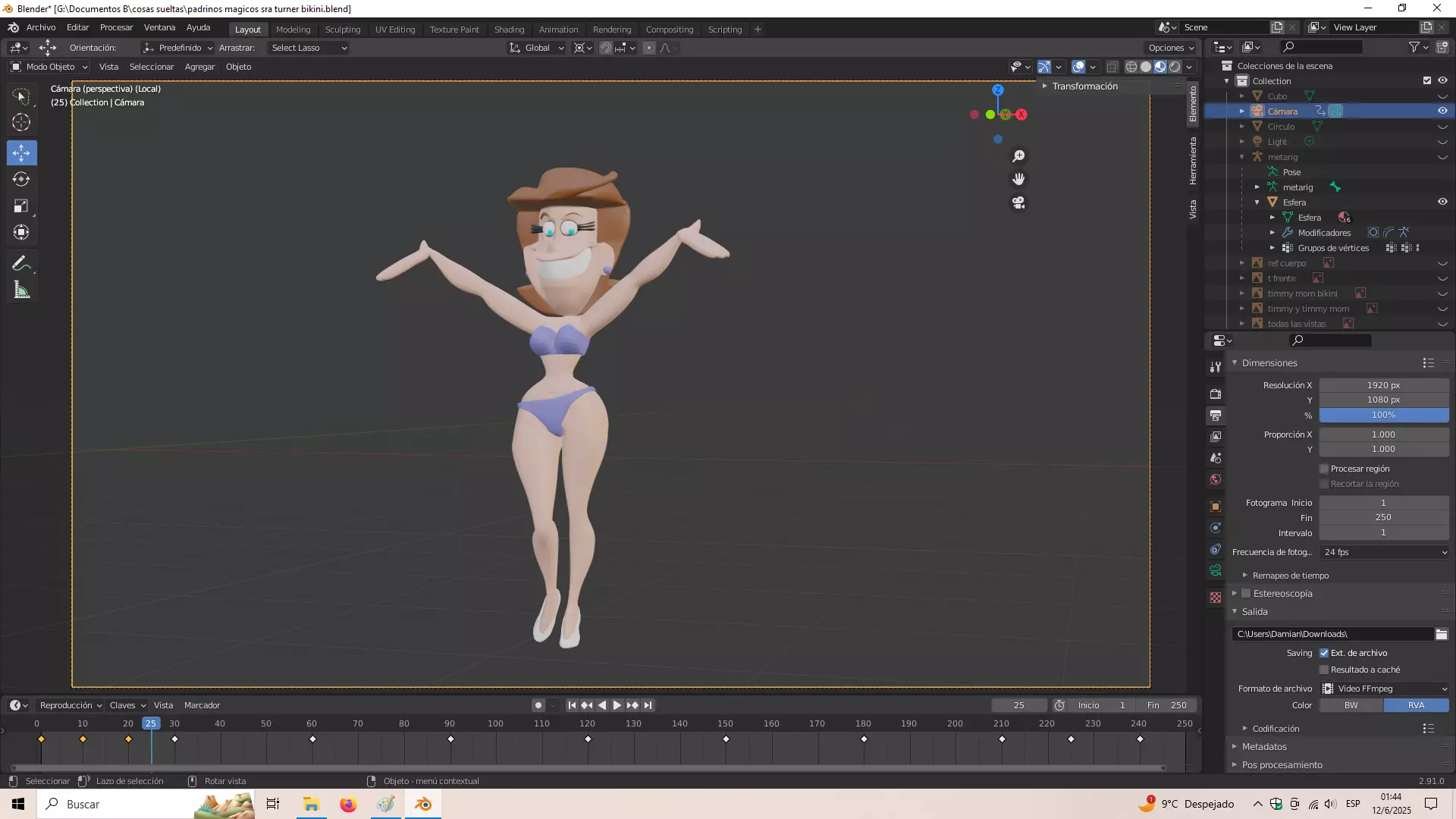Open the World properties tab icon
The height and width of the screenshot is (819, 1456).
click(x=1216, y=479)
